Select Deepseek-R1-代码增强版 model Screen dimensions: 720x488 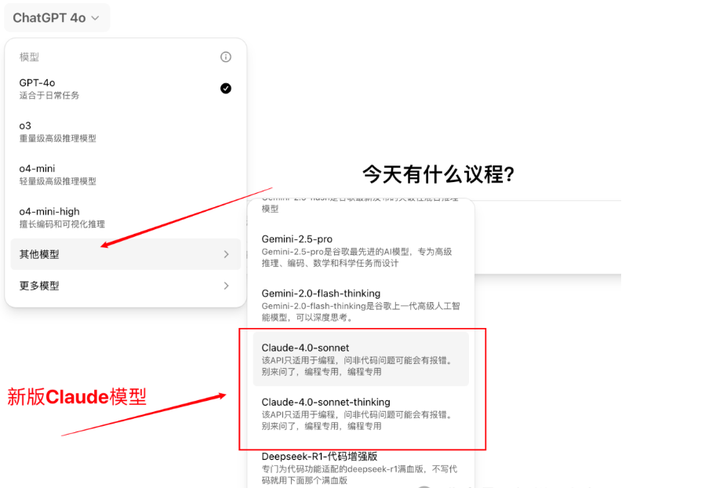pos(360,468)
